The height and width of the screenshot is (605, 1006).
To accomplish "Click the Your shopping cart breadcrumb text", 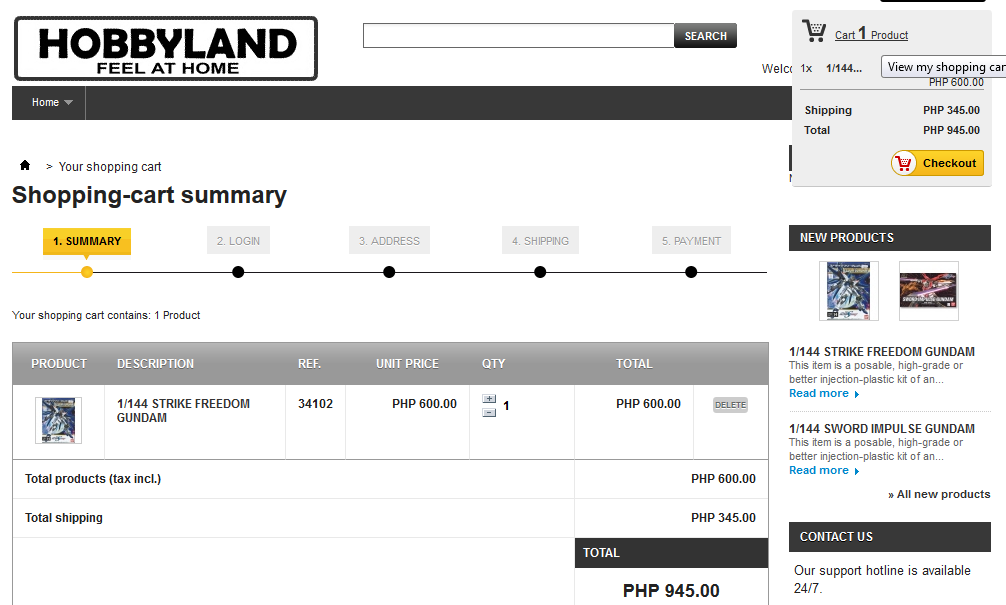I will click(110, 167).
